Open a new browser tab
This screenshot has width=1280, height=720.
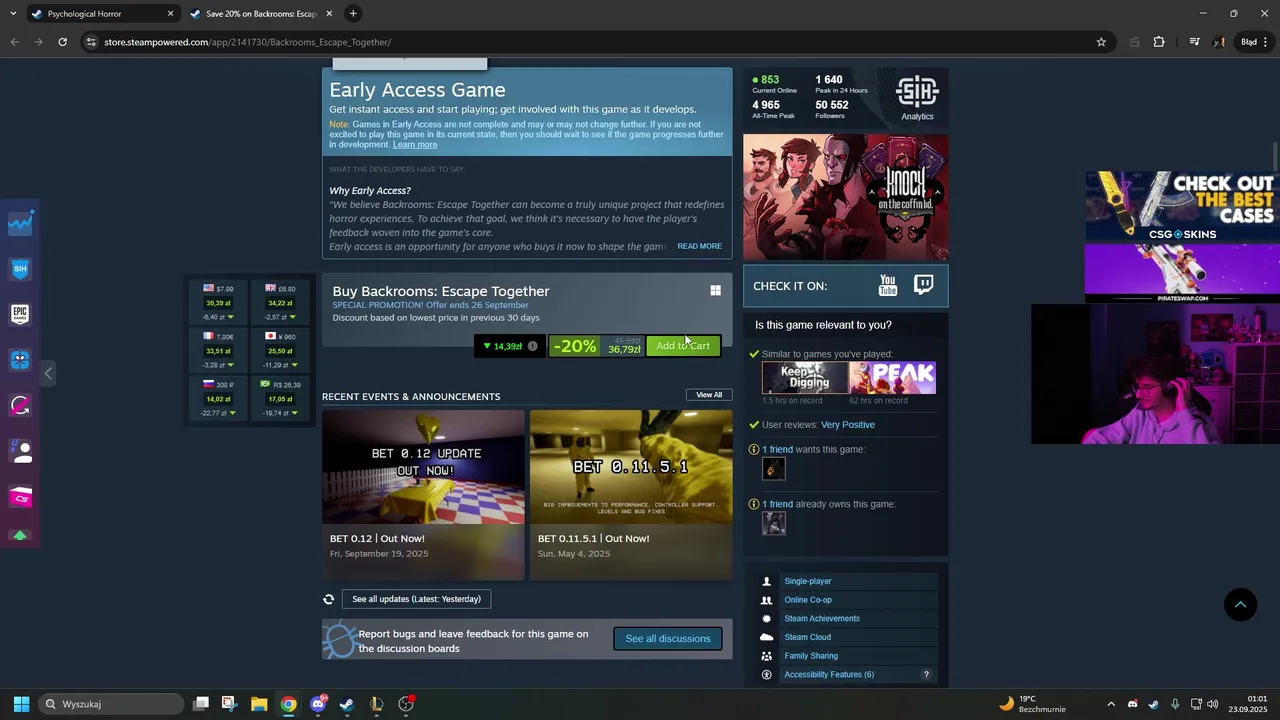click(353, 14)
